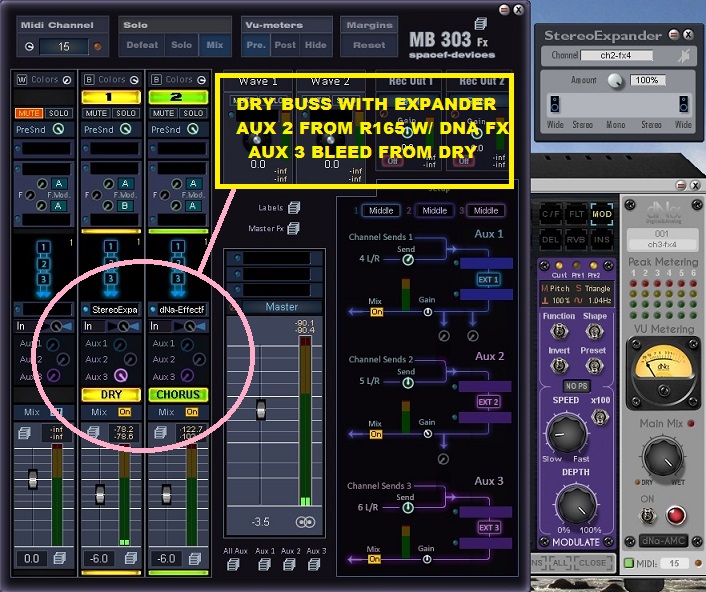Click the Solo Mix button
The image size is (706, 592).
(x=215, y=45)
